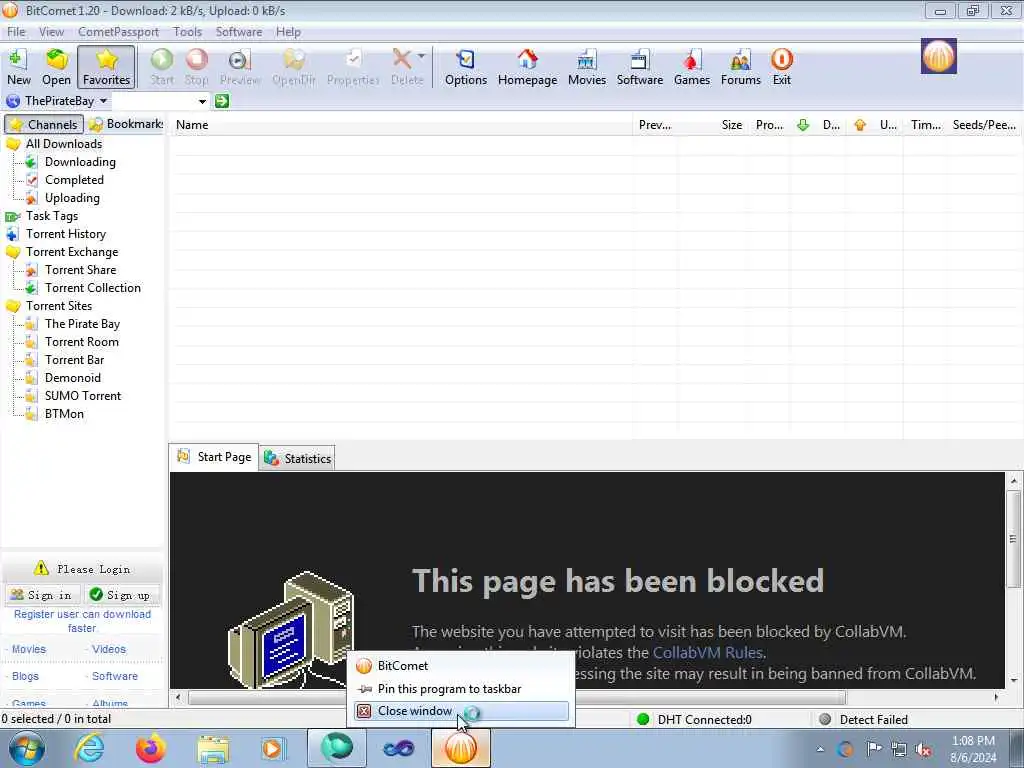
Task: Open BTMon site entry
Action: click(x=64, y=413)
